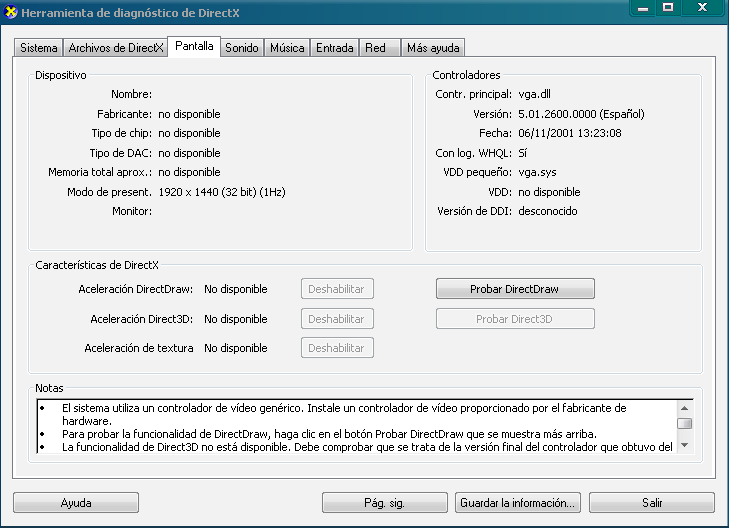Select the Pantalla tab
The height and width of the screenshot is (528, 729).
194,46
